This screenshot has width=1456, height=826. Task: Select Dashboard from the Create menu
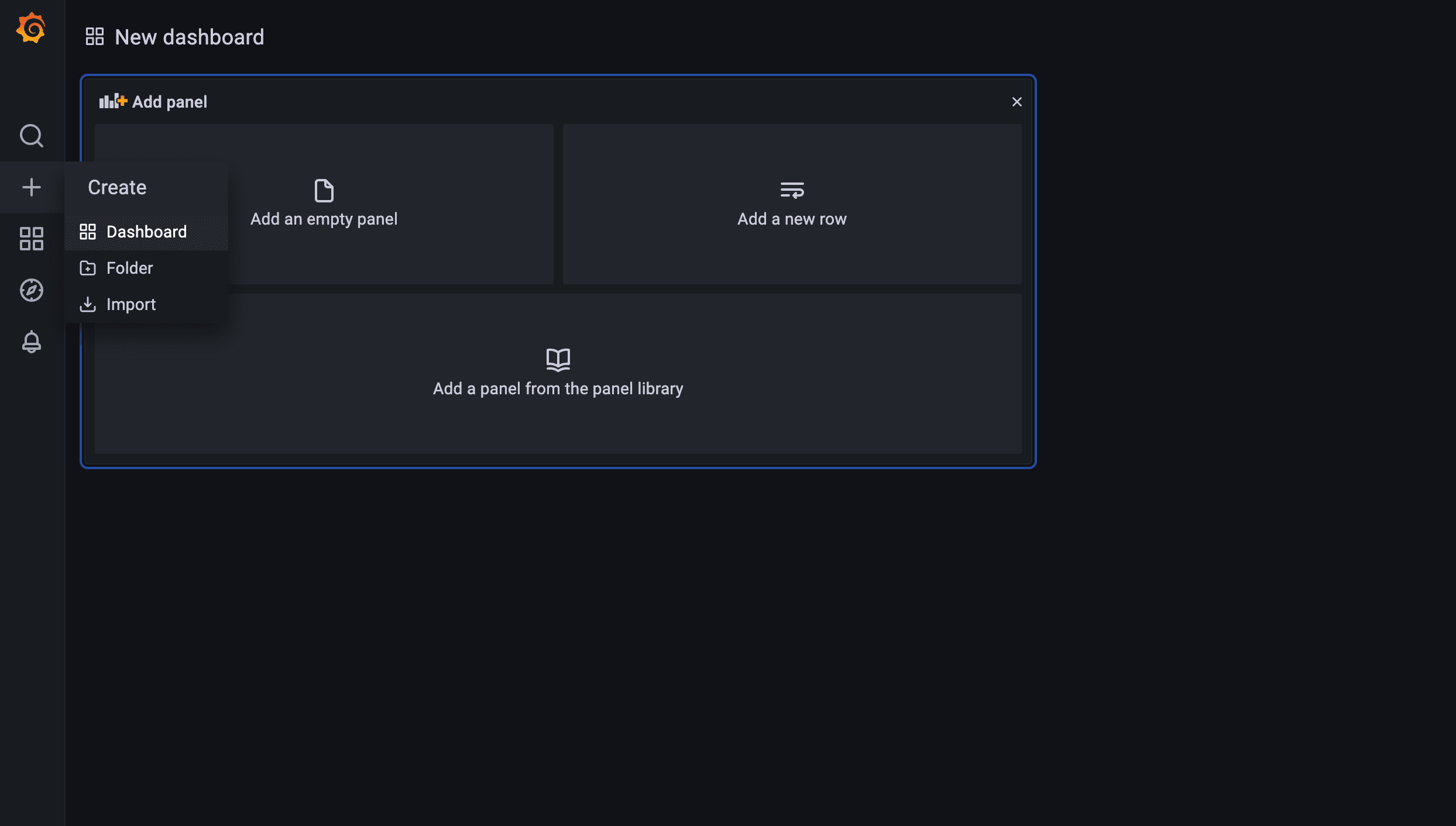click(146, 231)
